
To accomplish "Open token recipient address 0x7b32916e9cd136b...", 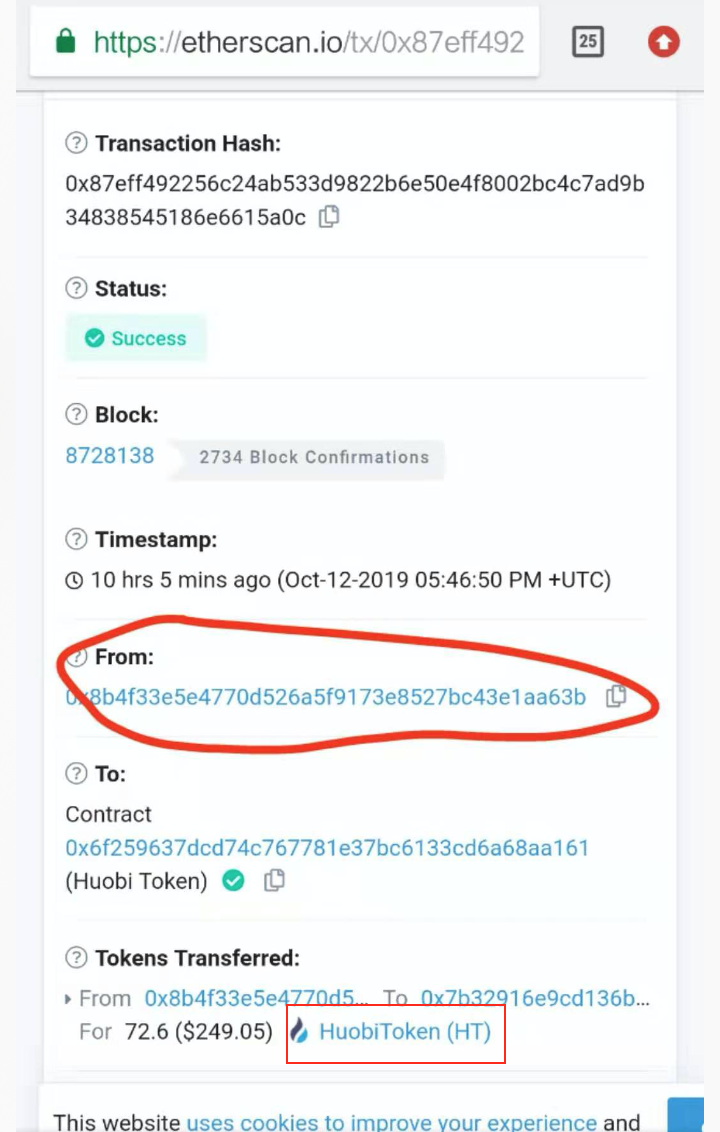I will click(x=535, y=998).
